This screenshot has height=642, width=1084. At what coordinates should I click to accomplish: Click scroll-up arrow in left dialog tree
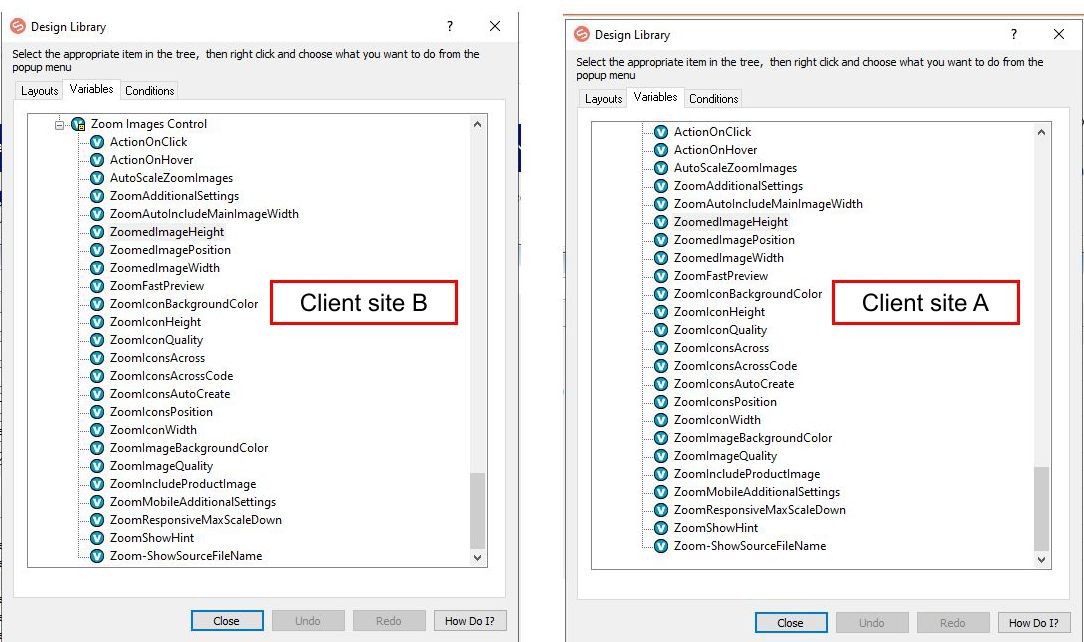tap(477, 125)
